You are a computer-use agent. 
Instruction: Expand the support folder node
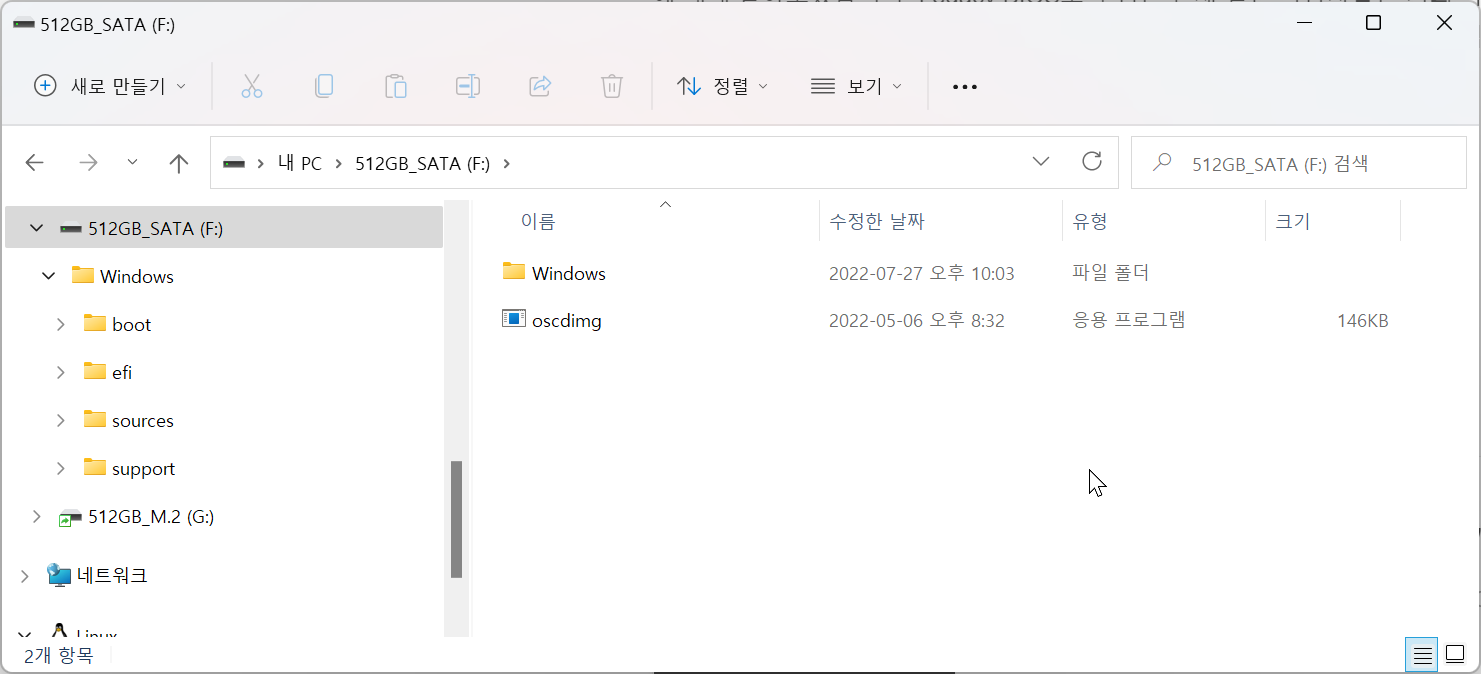click(x=61, y=468)
